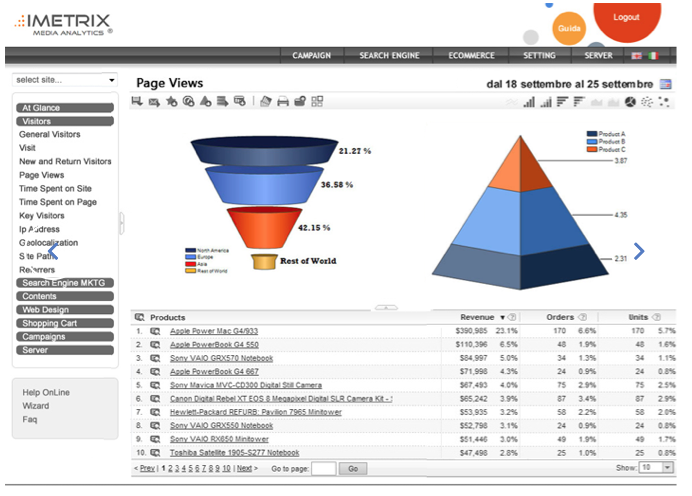This screenshot has height=496, width=692.
Task: Open the calendar date range picker
Action: (x=666, y=84)
